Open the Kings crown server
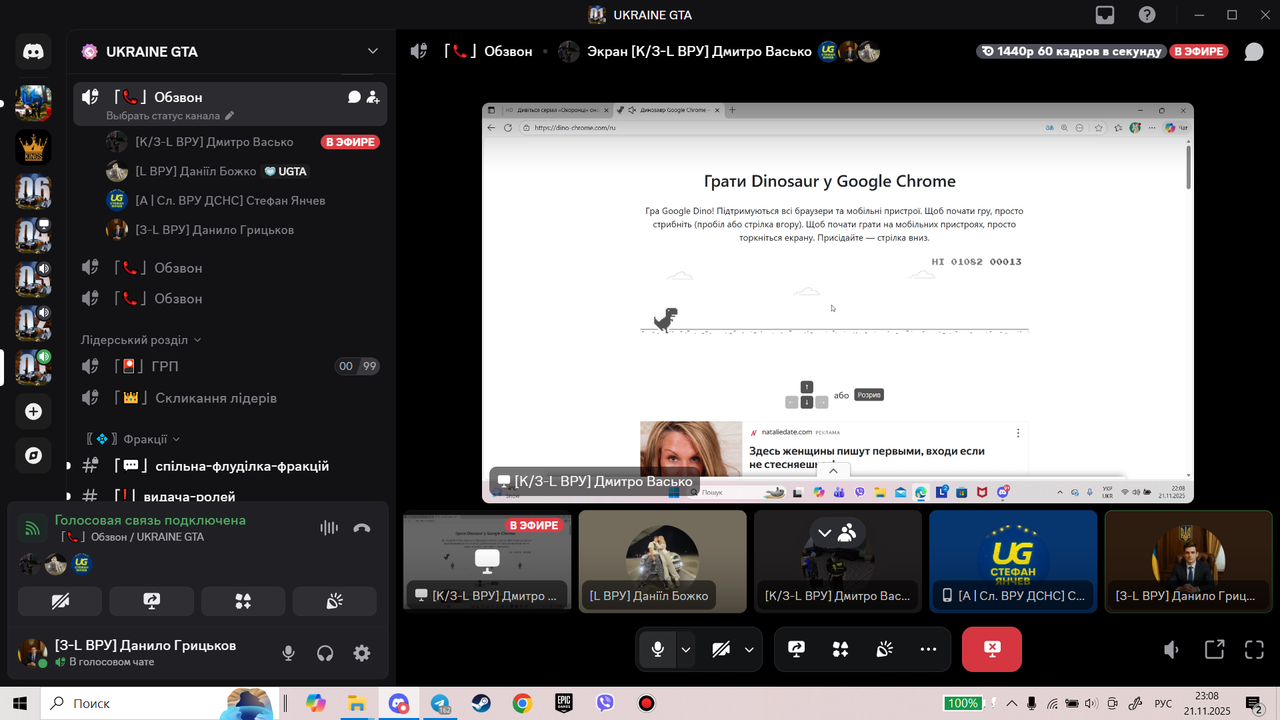 [x=33, y=146]
